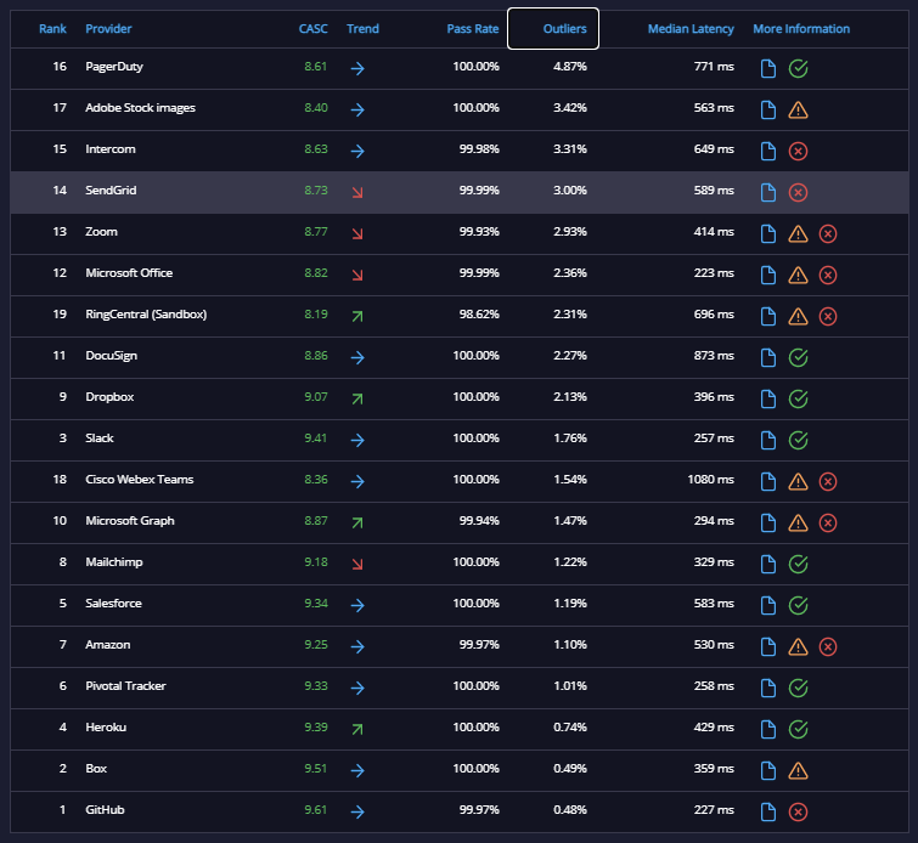Click red error icon for Intercom
Viewport: 918px width, 844px height.
(798, 151)
